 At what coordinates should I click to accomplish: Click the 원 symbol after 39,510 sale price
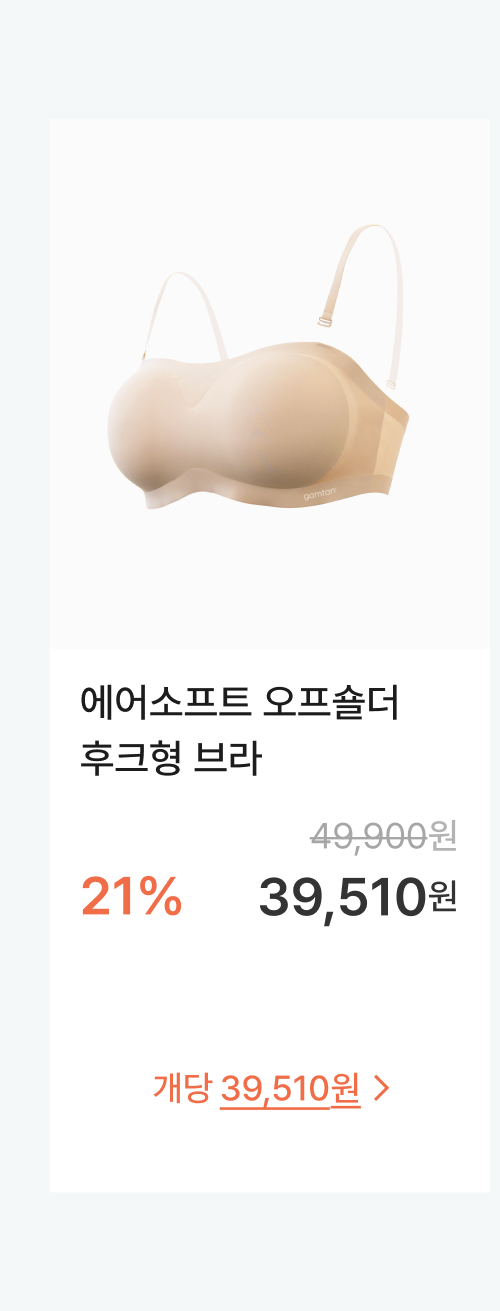tap(443, 897)
